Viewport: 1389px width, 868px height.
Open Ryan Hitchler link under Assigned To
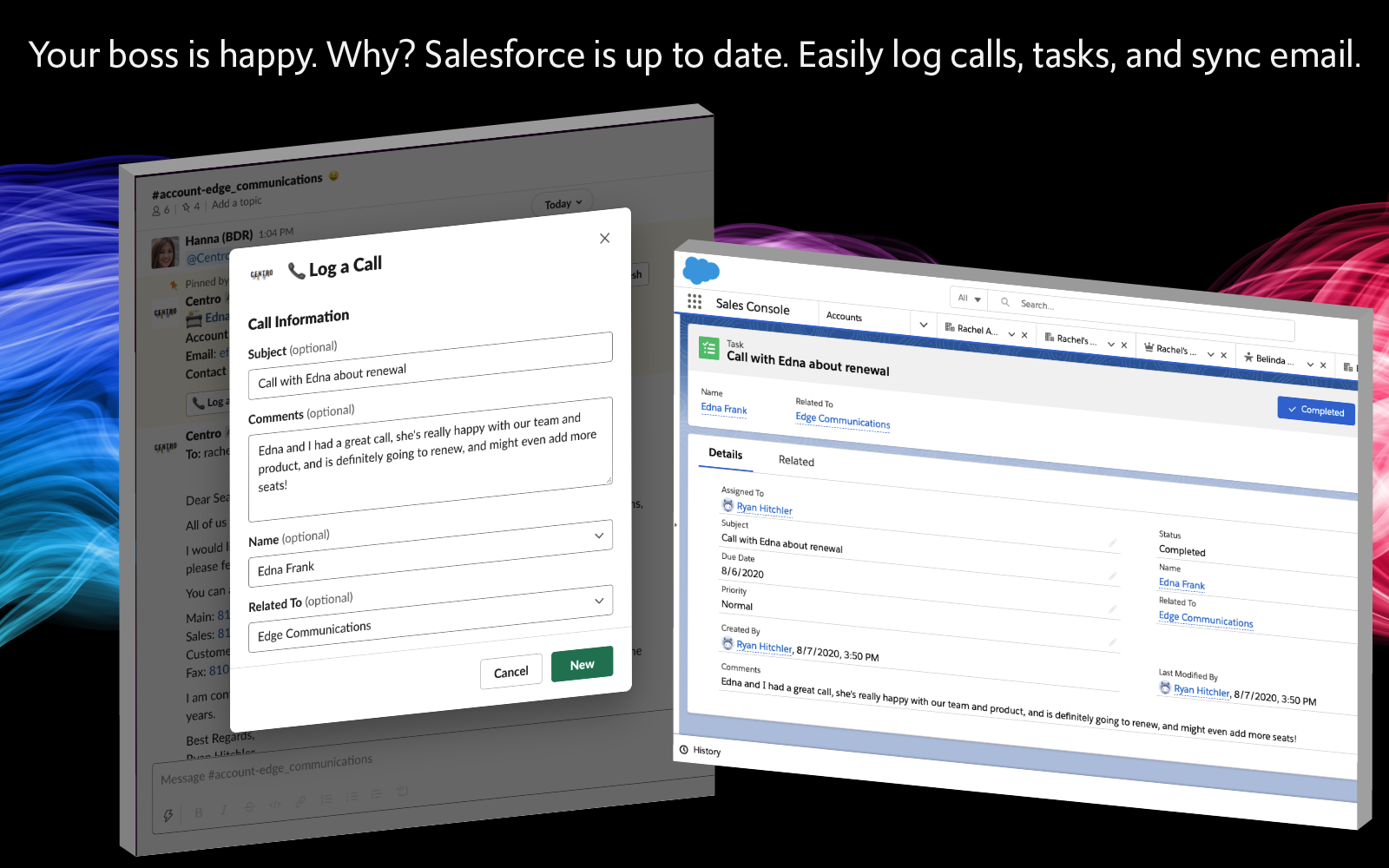pyautogui.click(x=765, y=509)
